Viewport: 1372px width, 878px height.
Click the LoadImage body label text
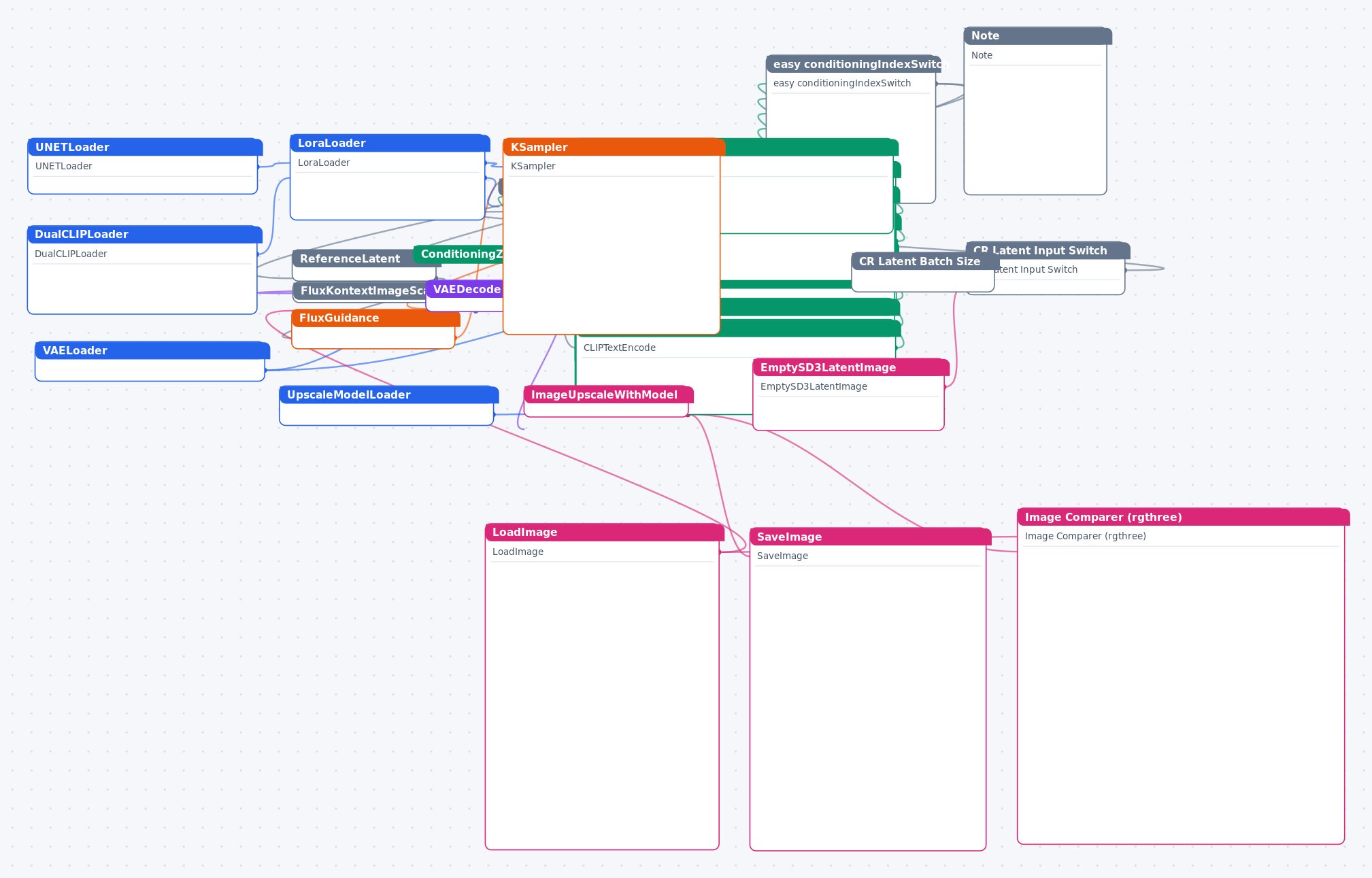pyautogui.click(x=518, y=552)
